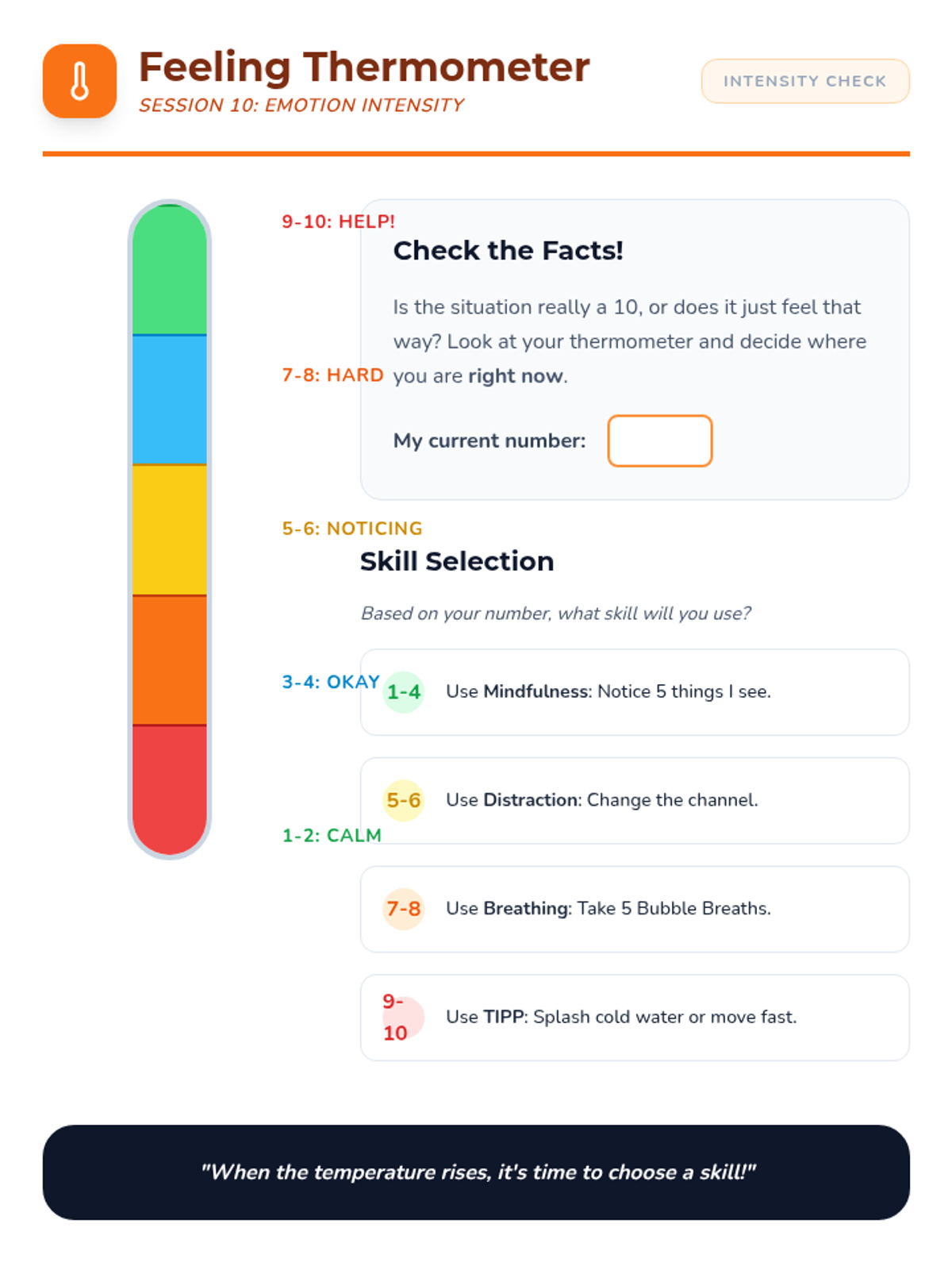Choose the Mindfulness skill card

(x=635, y=692)
